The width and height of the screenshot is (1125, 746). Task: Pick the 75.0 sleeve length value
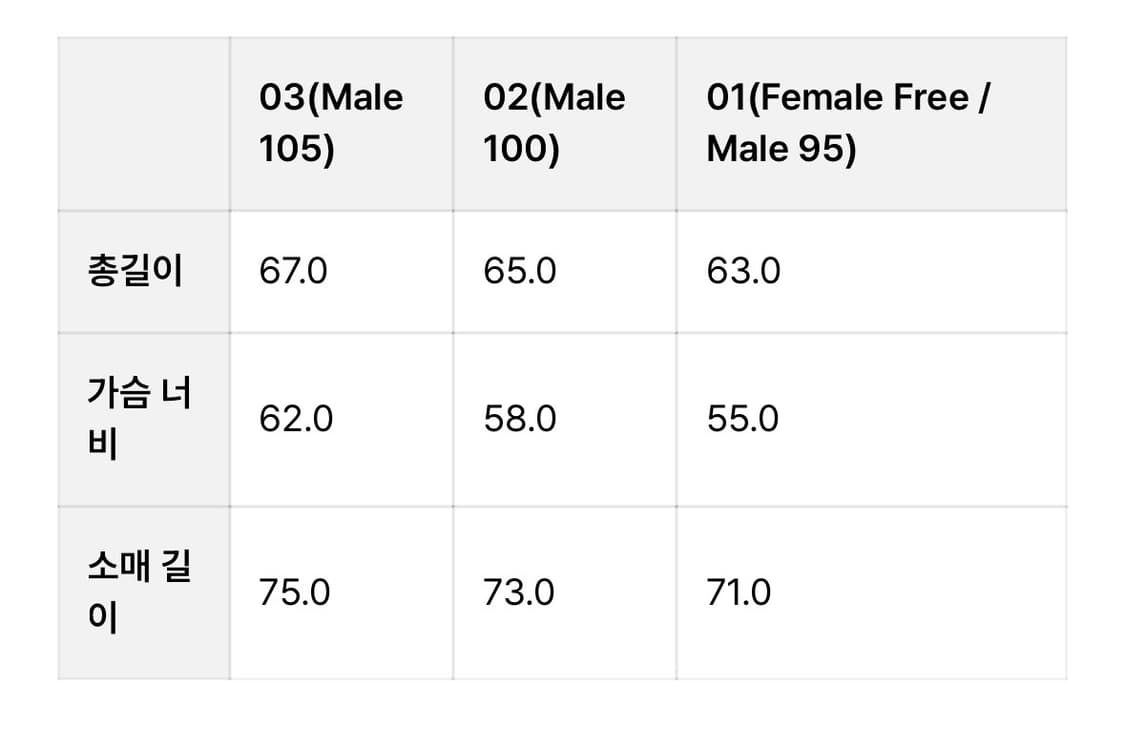tap(294, 593)
